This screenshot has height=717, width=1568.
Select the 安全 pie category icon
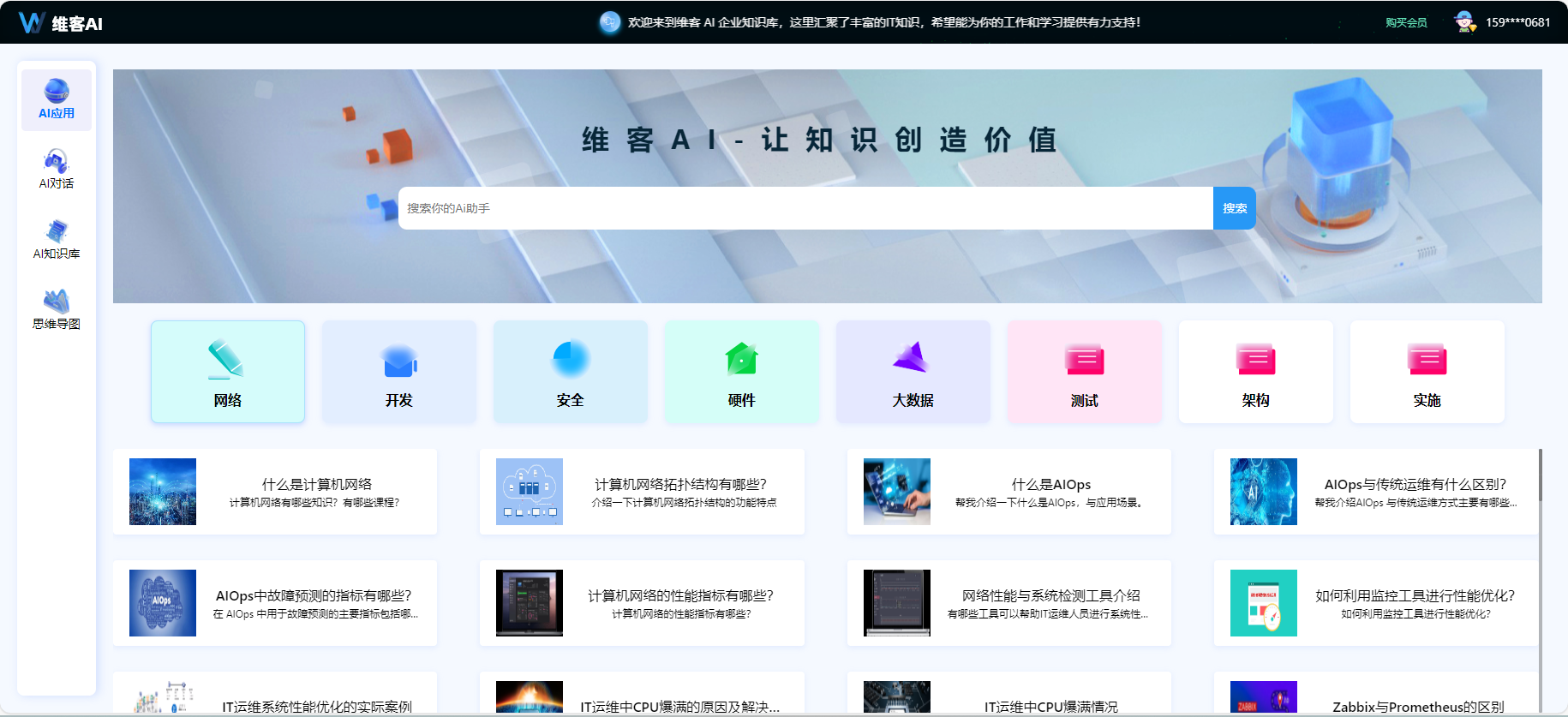[x=570, y=359]
